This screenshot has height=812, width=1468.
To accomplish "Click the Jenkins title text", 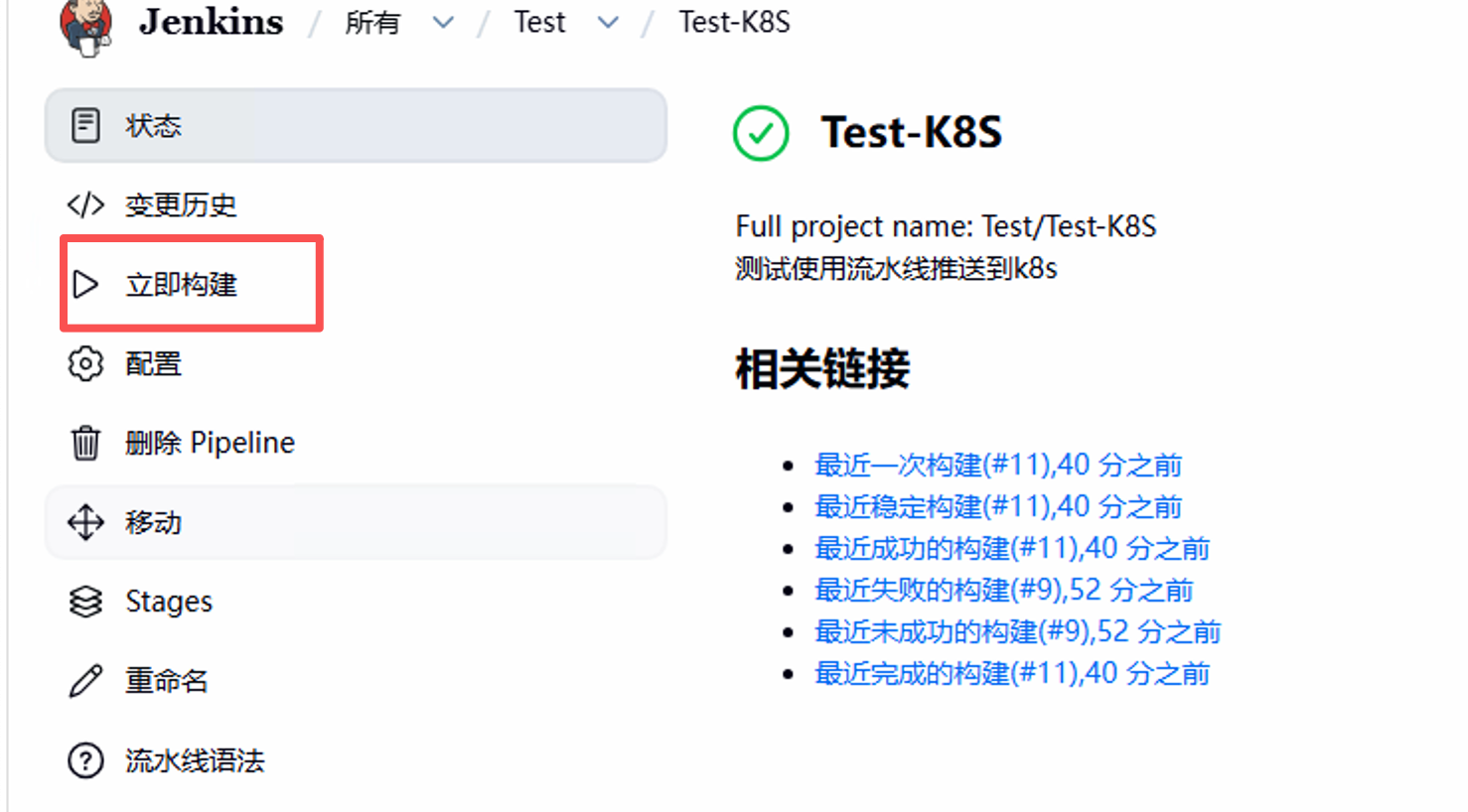I will [x=211, y=22].
